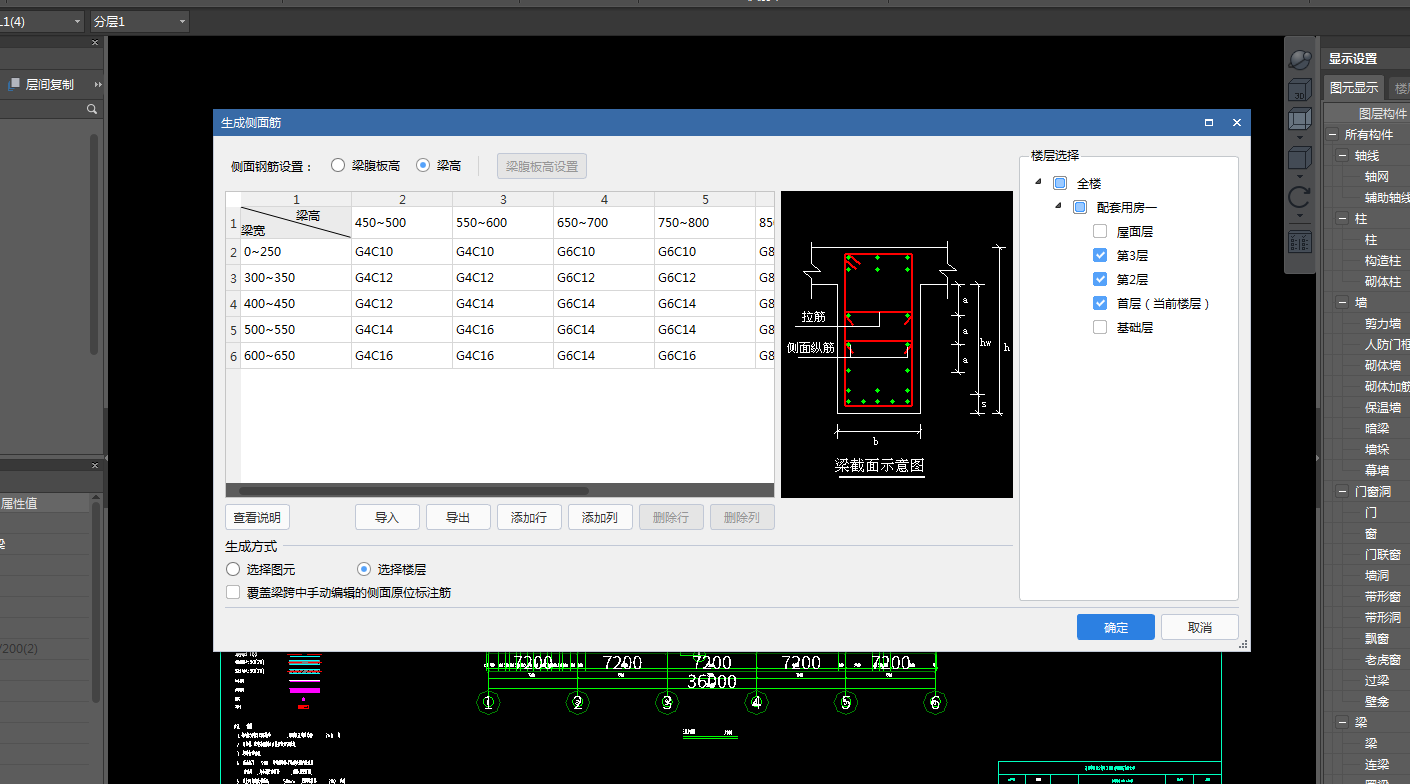This screenshot has height=784, width=1410.
Task: Select the 梁高 radio option
Action: (x=423, y=165)
